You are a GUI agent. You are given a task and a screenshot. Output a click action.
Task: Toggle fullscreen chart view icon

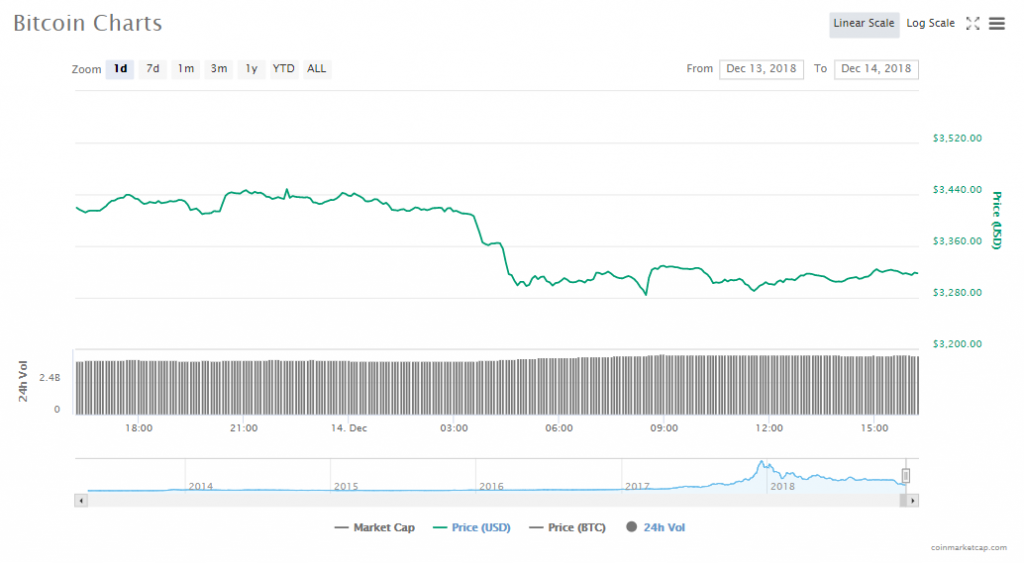click(x=972, y=24)
